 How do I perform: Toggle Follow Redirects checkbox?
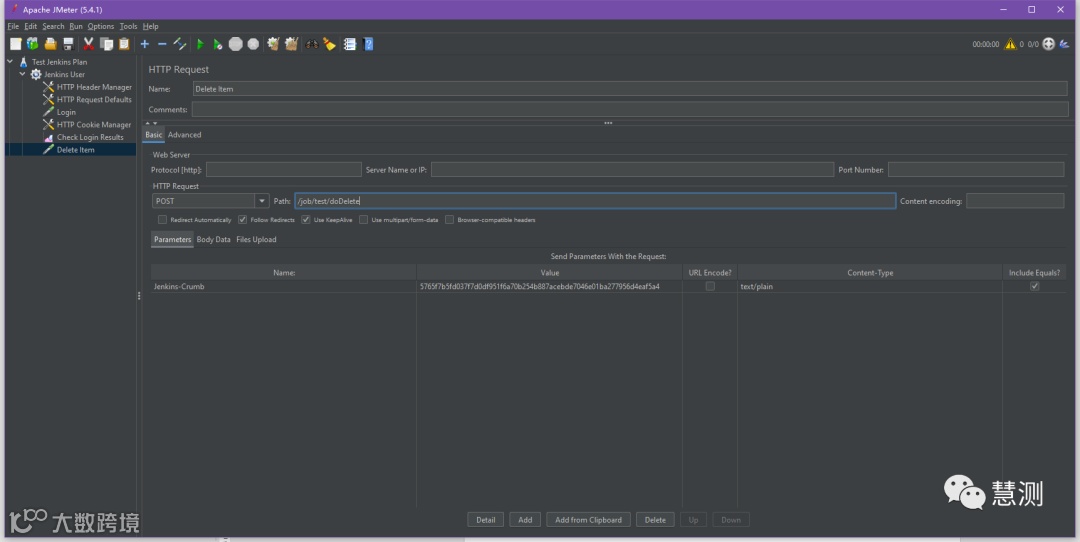click(x=242, y=220)
